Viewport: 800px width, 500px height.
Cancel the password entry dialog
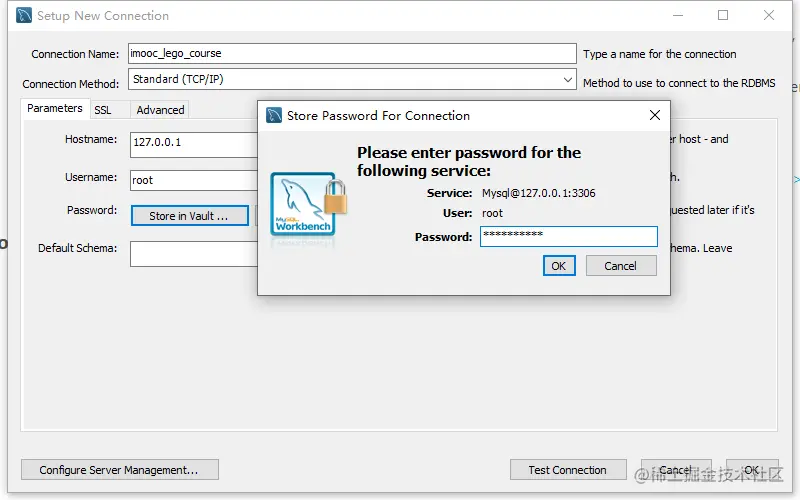click(620, 266)
